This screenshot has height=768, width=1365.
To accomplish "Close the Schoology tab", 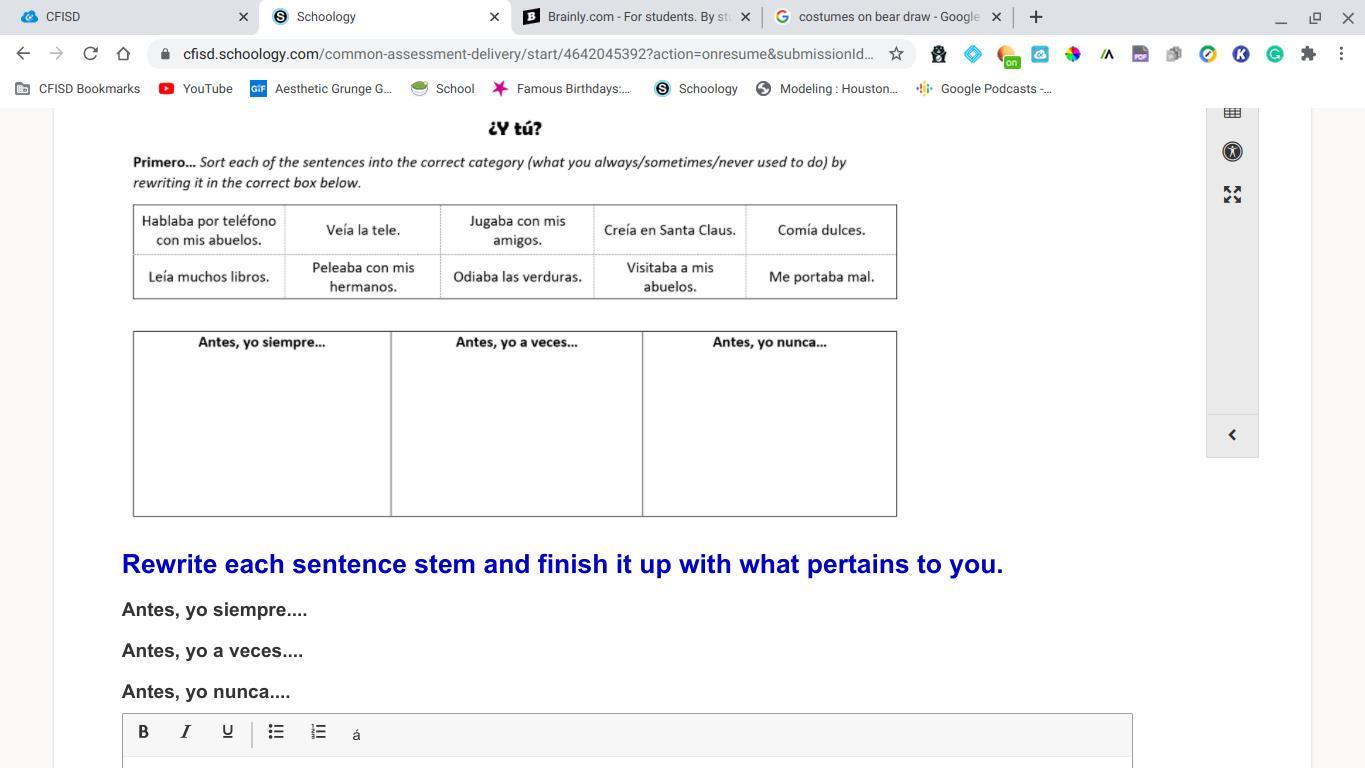I will tap(494, 17).
